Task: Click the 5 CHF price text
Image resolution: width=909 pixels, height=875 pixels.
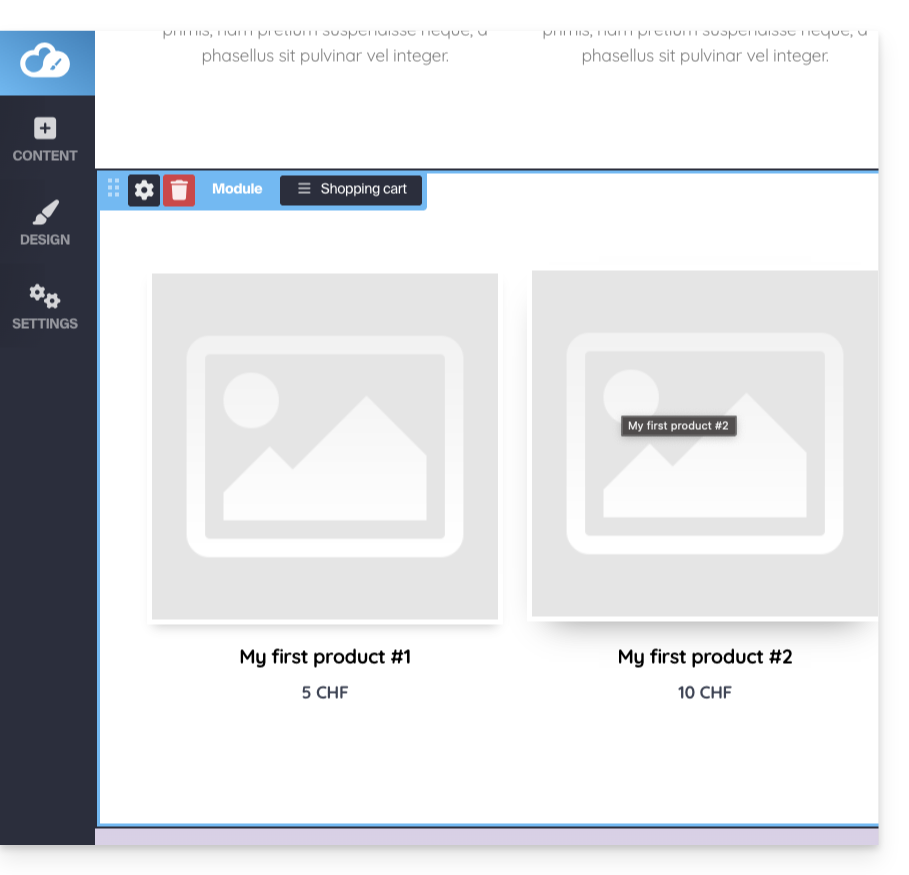Action: point(325,692)
